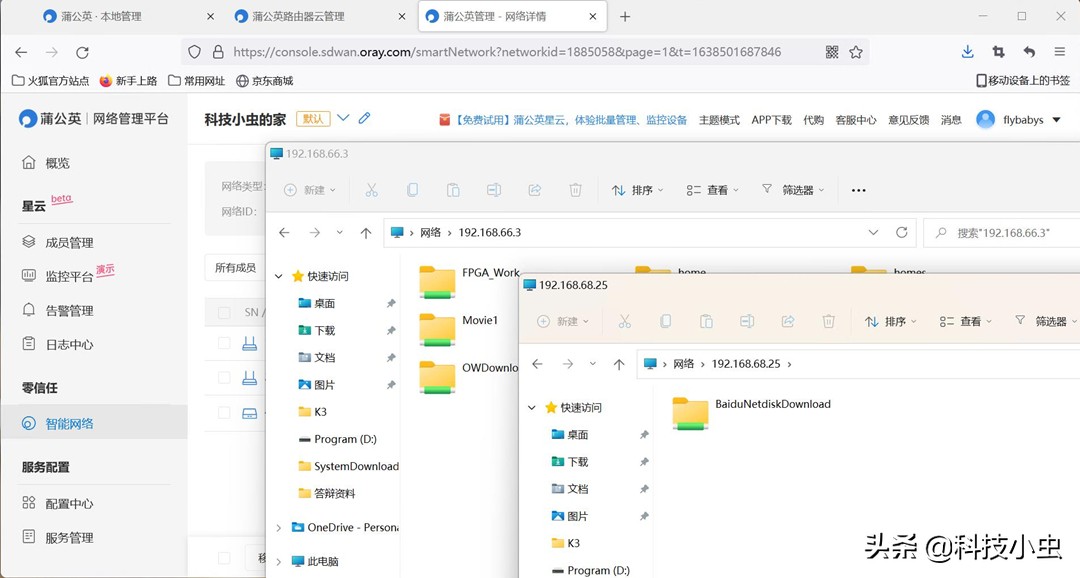Tick the third member row checkbox
This screenshot has height=578, width=1080.
(x=224, y=413)
